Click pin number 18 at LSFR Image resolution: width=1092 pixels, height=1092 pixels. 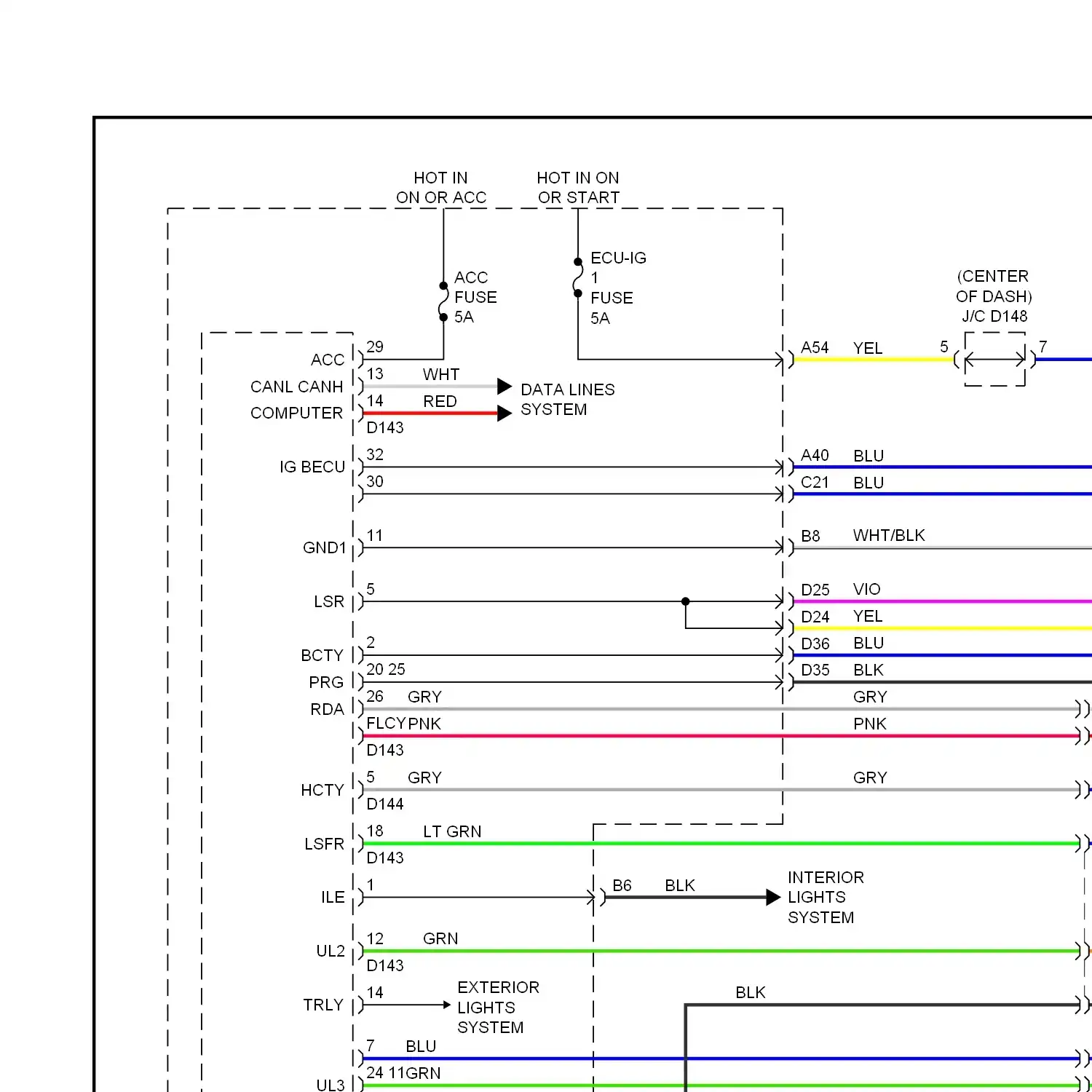coord(375,831)
